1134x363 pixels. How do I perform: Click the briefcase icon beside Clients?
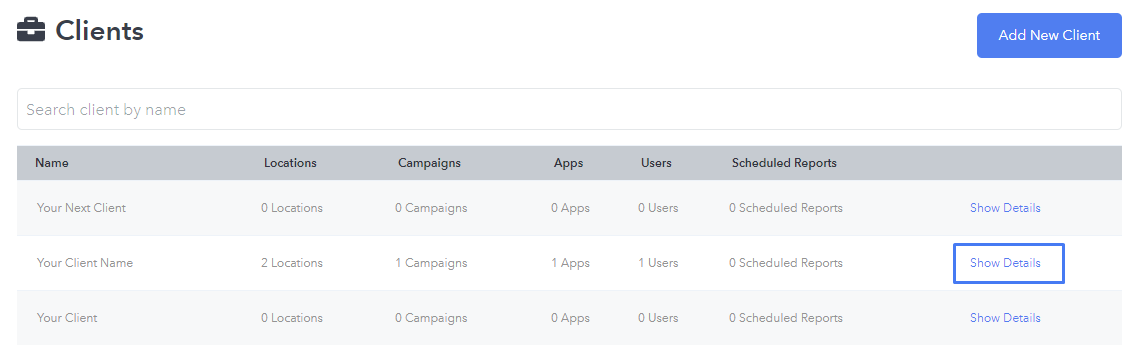click(31, 31)
